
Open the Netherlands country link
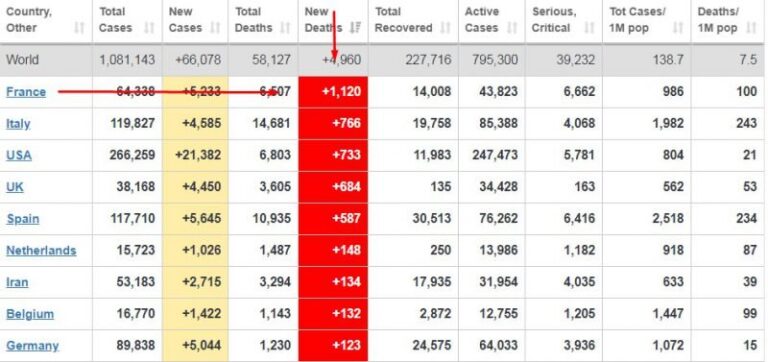coord(41,250)
